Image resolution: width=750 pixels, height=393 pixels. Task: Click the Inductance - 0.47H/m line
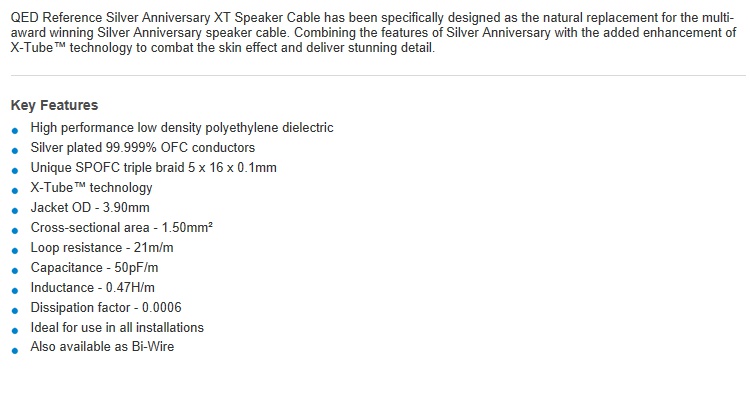pos(92,287)
